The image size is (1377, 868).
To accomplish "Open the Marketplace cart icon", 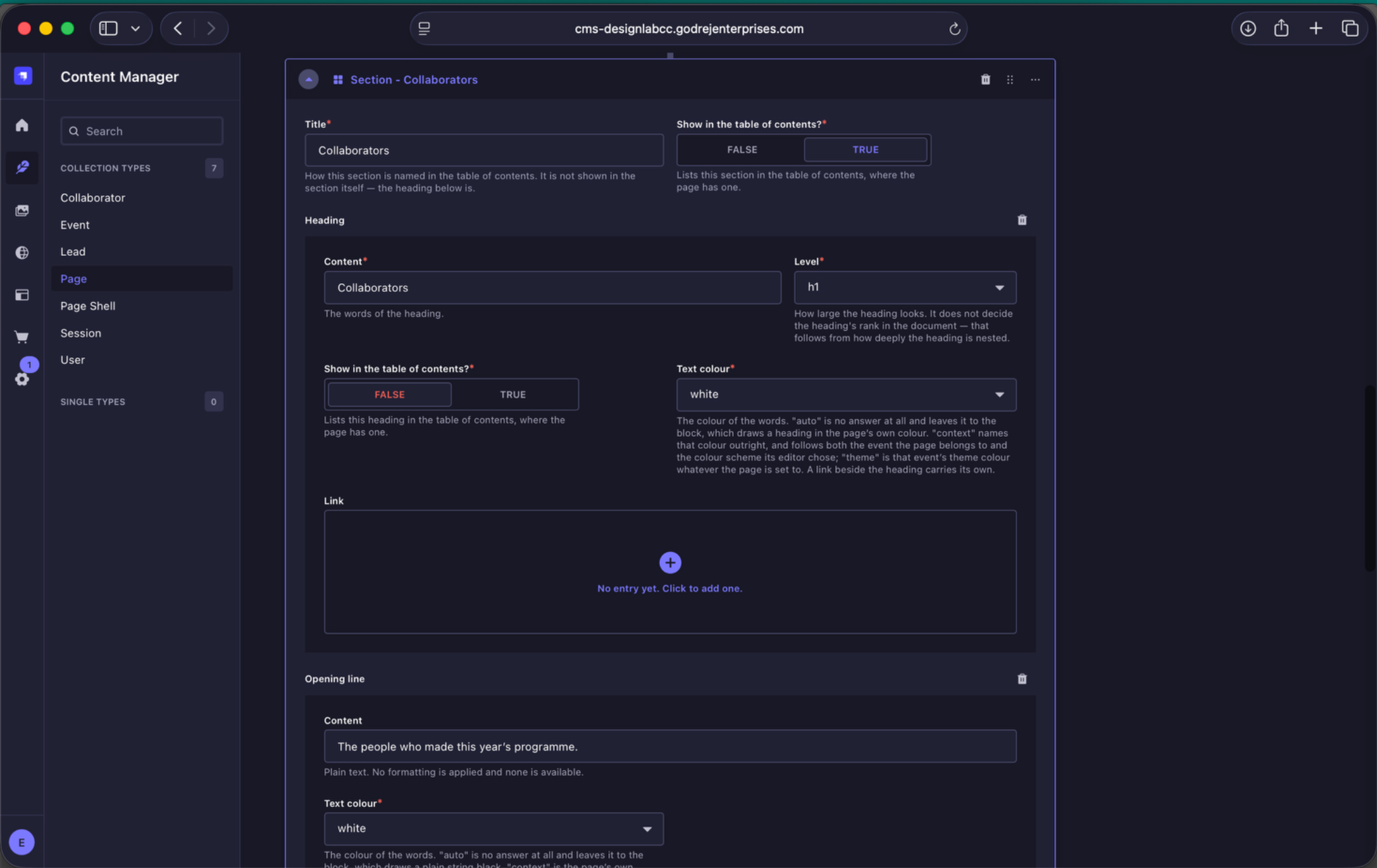I will 22,337.
